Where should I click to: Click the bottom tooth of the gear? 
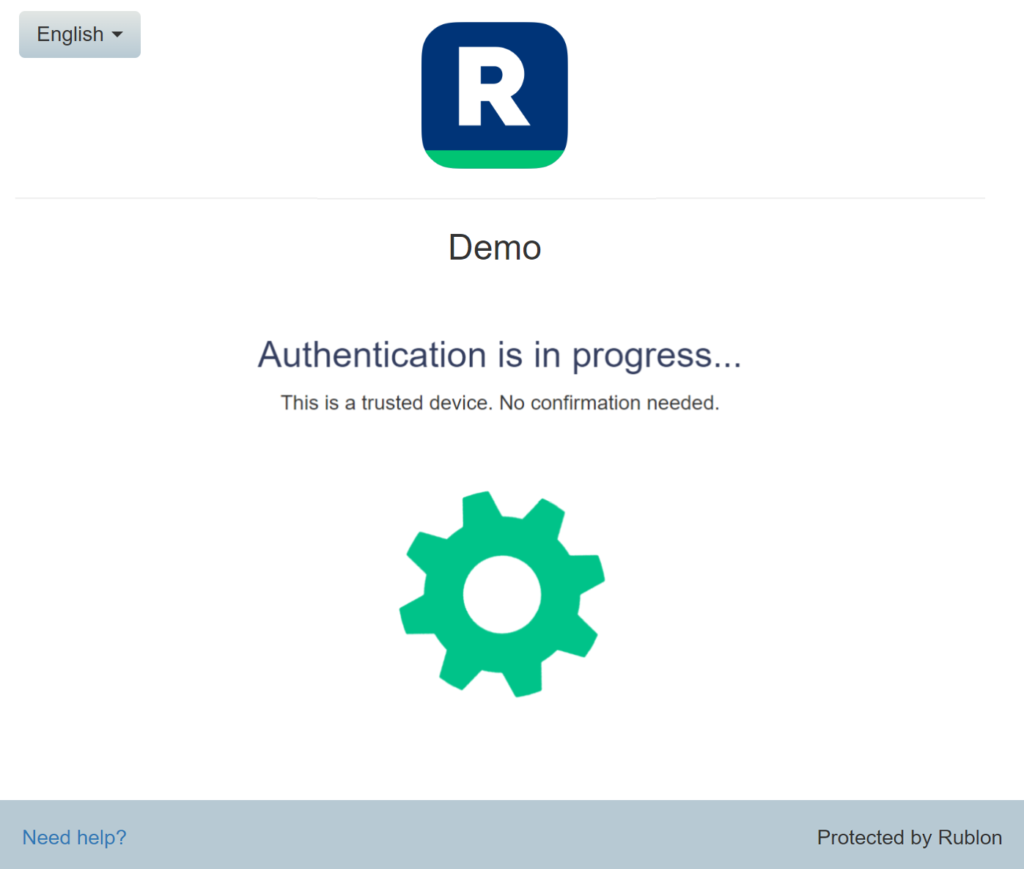pyautogui.click(x=523, y=682)
